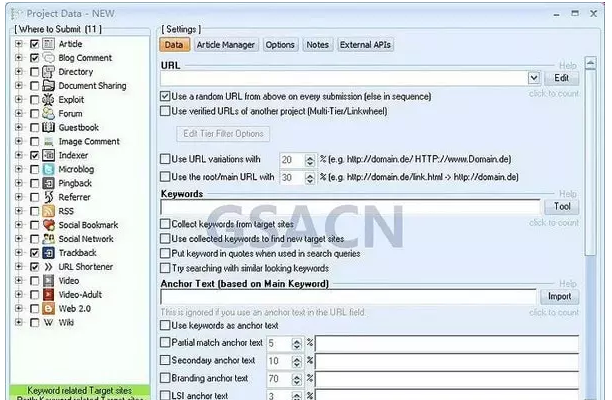Image resolution: width=612 pixels, height=400 pixels.
Task: Click the Video-Adult red icon
Action: pos(48,295)
